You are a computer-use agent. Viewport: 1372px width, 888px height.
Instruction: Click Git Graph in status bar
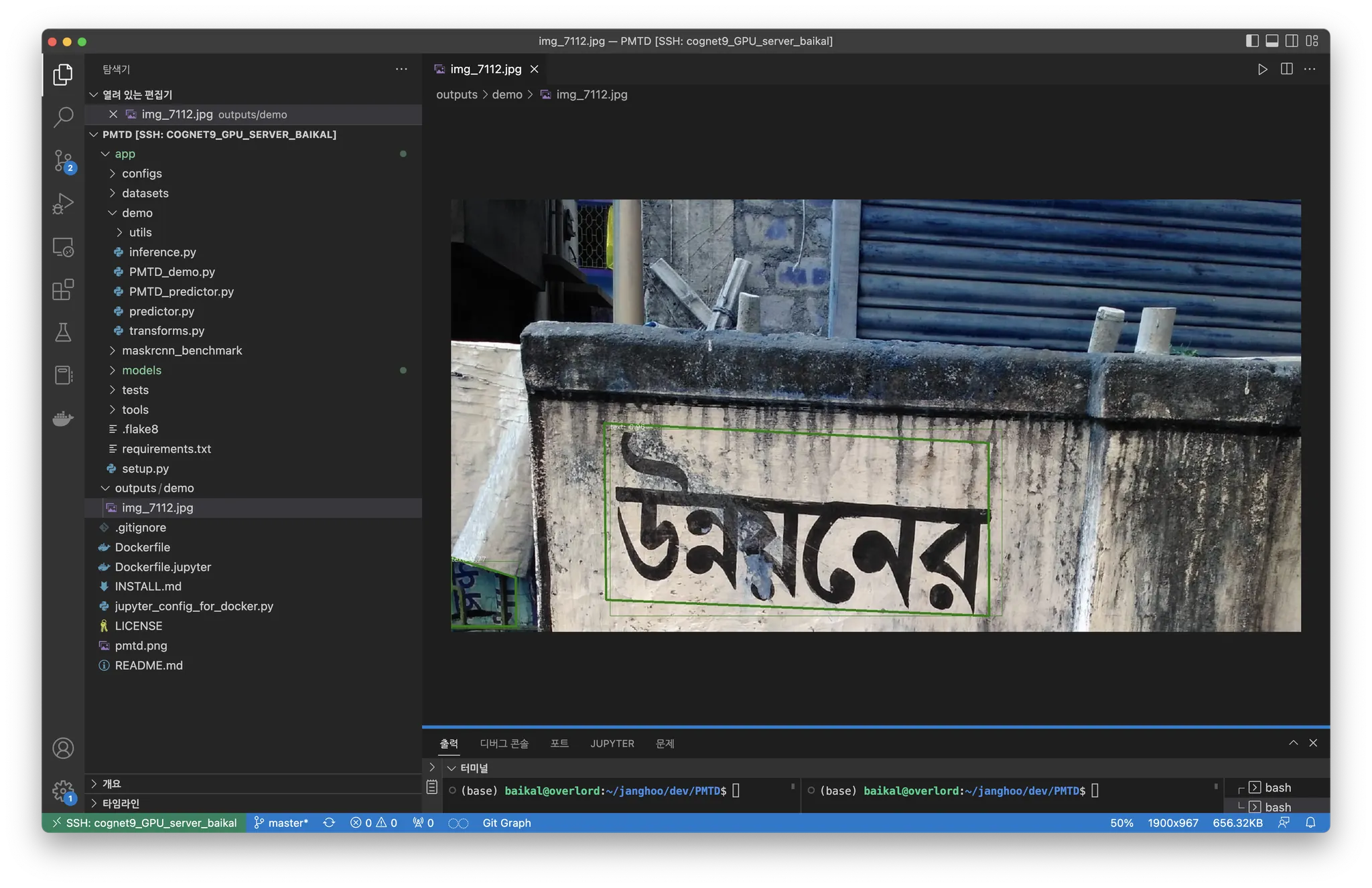point(506,823)
